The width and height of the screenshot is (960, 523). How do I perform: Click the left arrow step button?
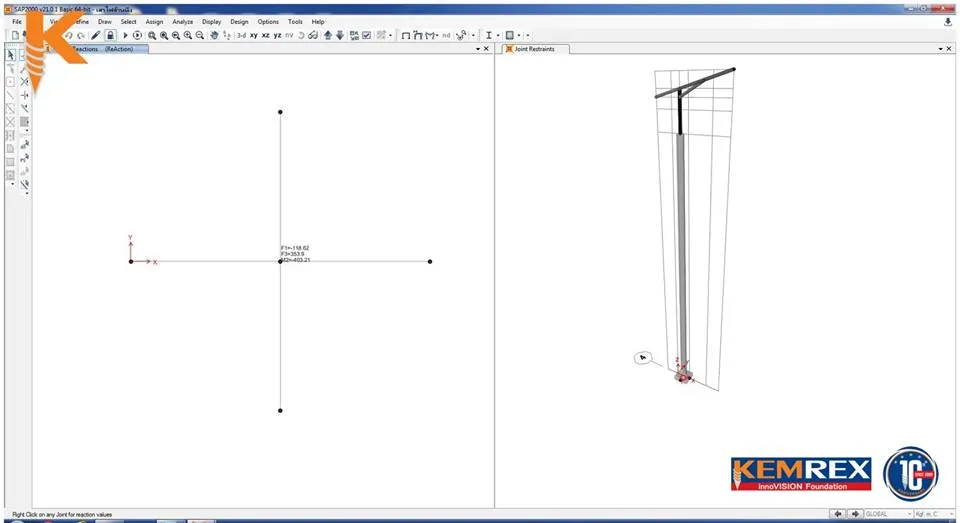point(838,514)
